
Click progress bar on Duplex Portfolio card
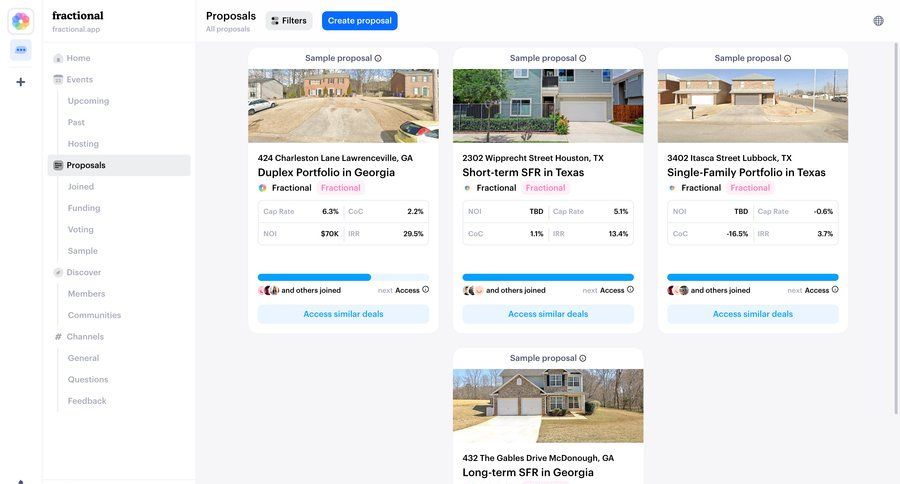pos(343,277)
